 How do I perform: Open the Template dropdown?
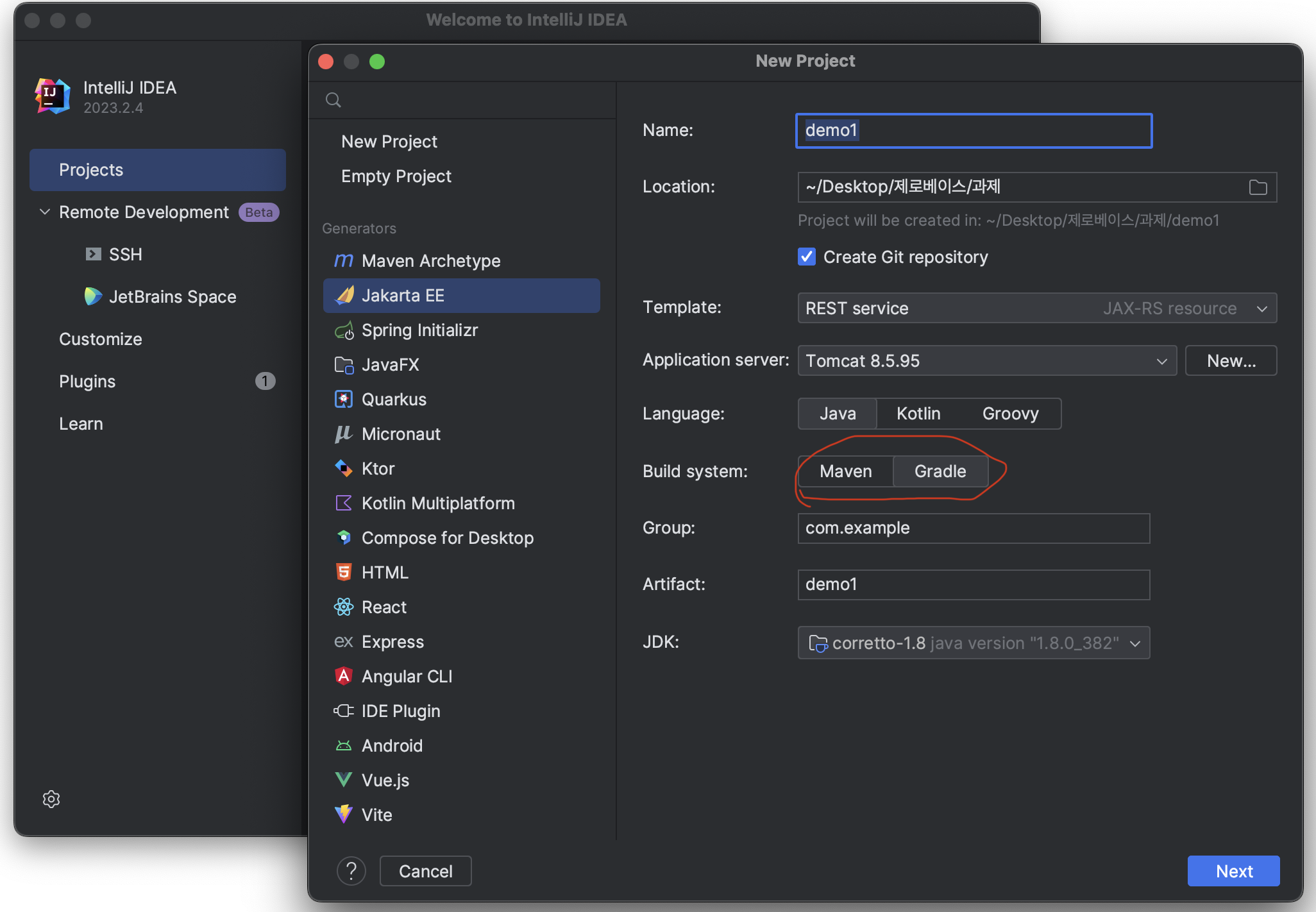pyautogui.click(x=1036, y=308)
